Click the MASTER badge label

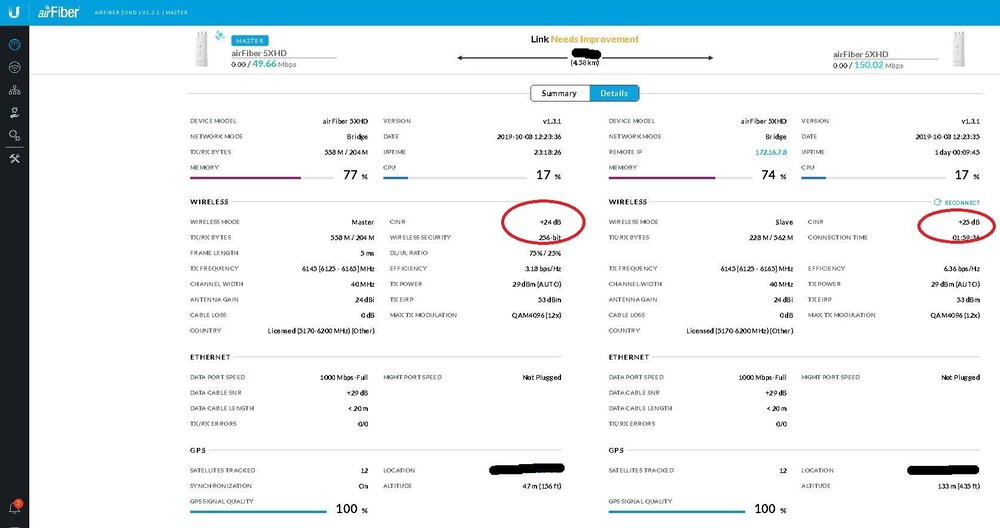click(250, 40)
